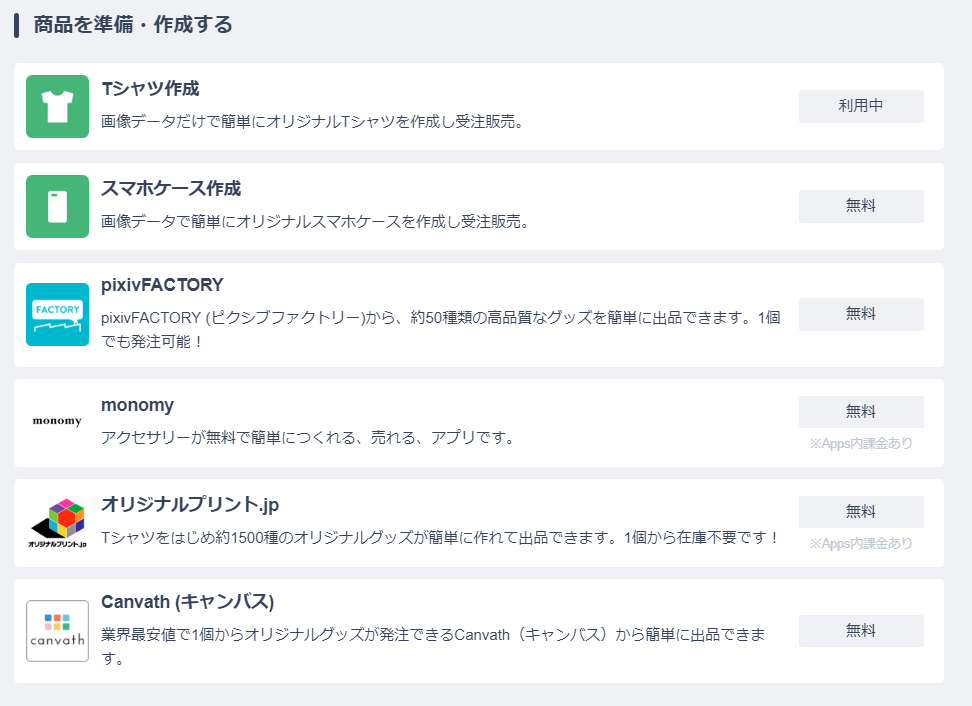Click the 無料 button for オリジナルプリント.jp
Viewport: 972px width, 706px height.
[861, 511]
